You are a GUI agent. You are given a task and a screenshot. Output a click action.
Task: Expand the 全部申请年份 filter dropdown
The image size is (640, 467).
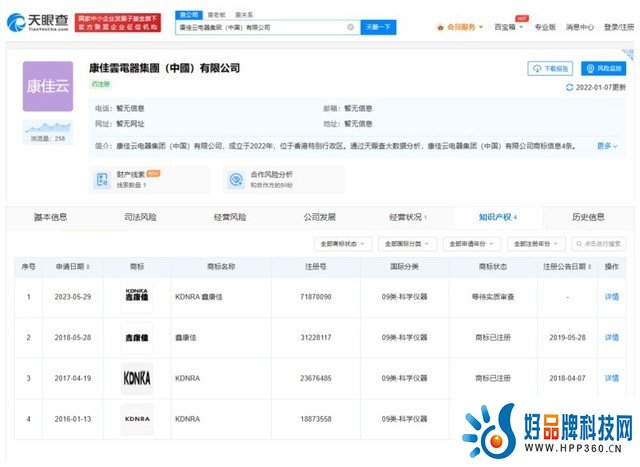[x=471, y=244]
